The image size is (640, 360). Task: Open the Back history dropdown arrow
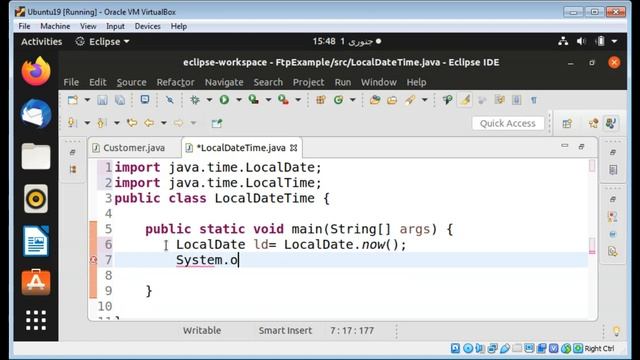[x=164, y=123]
